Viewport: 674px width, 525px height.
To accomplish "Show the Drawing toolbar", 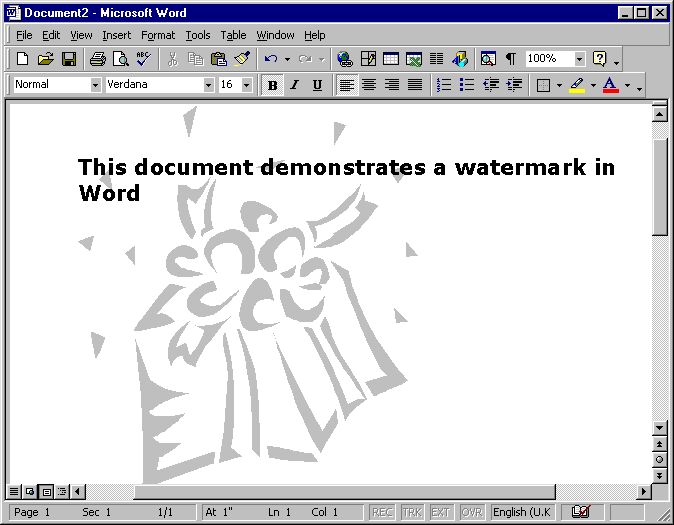I will [460, 58].
